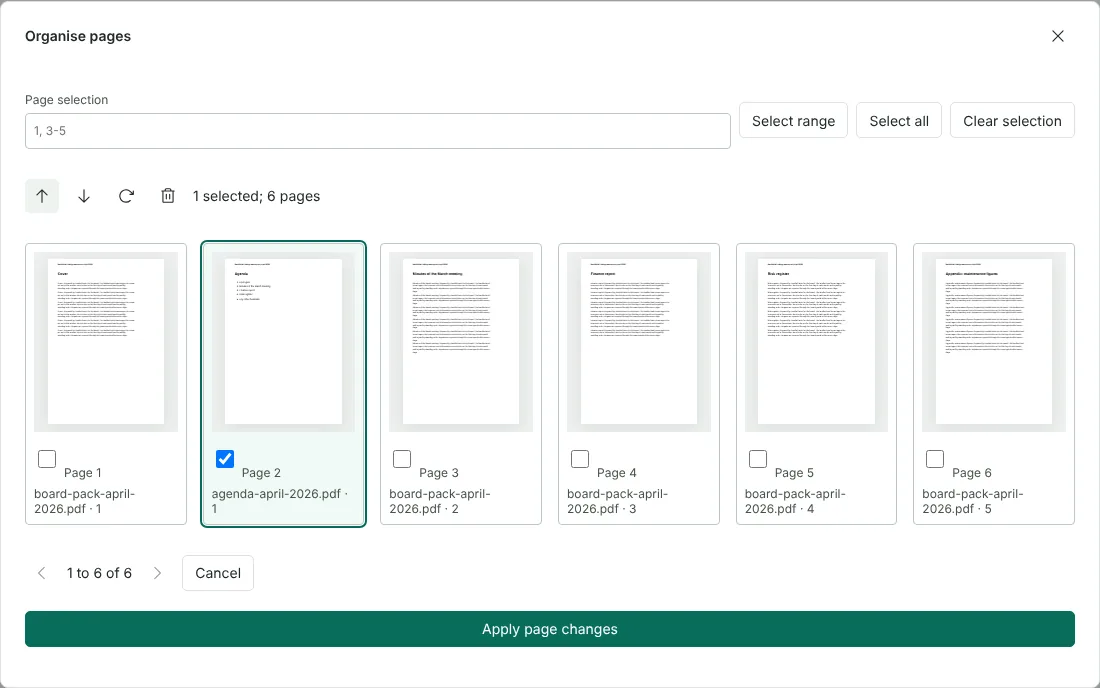Image resolution: width=1100 pixels, height=688 pixels.
Task: Click the Clear selection button
Action: pyautogui.click(x=1012, y=121)
